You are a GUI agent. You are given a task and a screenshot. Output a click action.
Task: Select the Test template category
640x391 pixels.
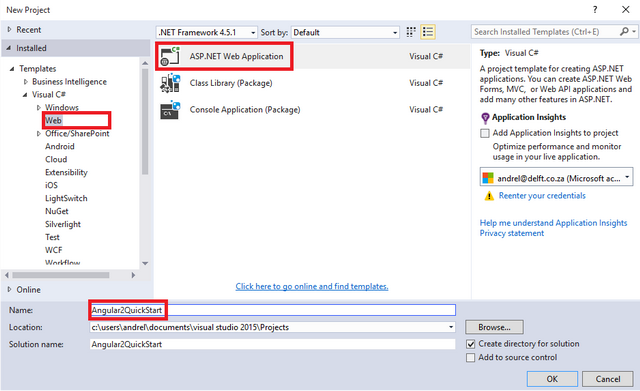(x=52, y=237)
